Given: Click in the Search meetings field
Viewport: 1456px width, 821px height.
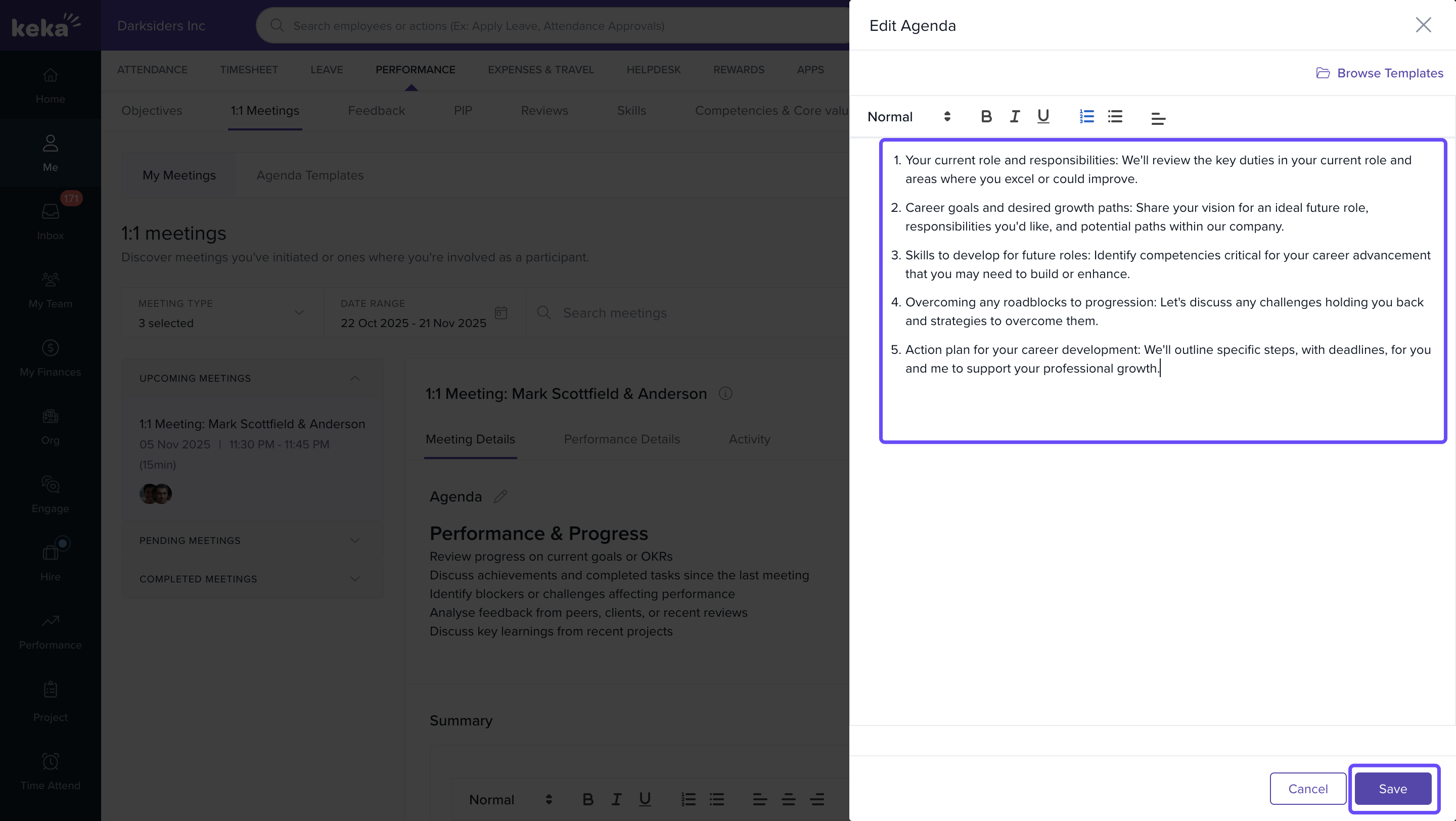Looking at the screenshot, I should click(678, 313).
